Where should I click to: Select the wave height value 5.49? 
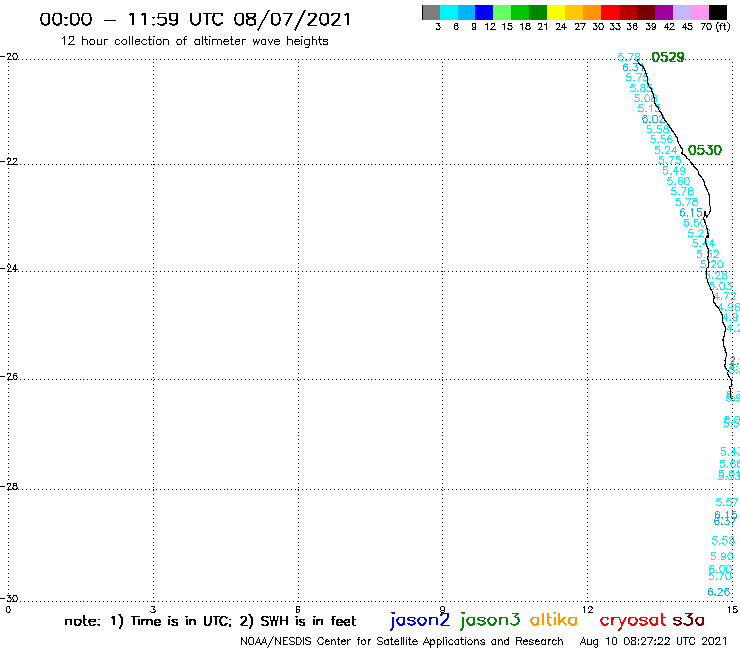[673, 171]
